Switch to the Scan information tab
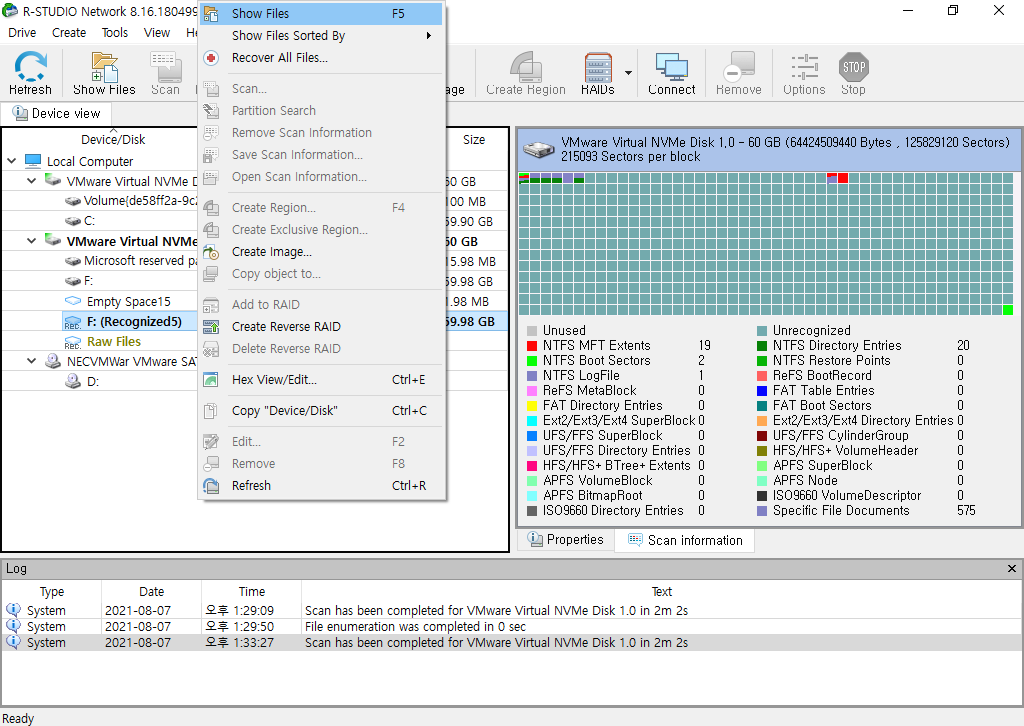1024x726 pixels. (x=685, y=540)
